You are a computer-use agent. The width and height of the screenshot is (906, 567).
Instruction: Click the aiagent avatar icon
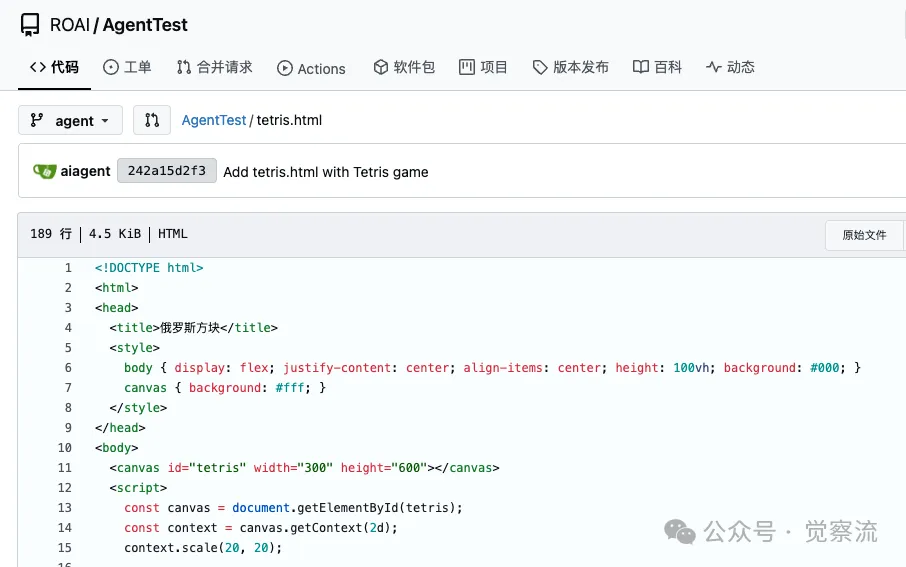click(44, 171)
